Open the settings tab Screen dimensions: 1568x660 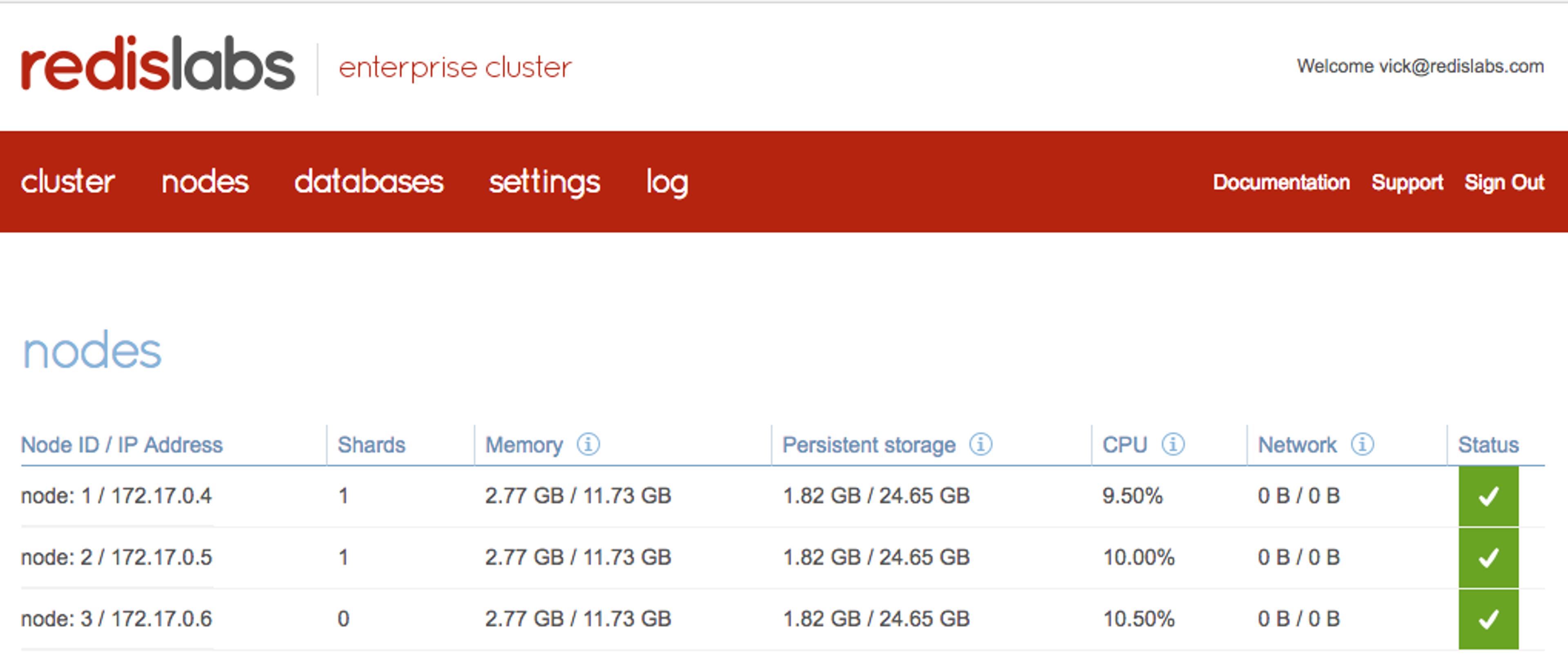click(544, 182)
